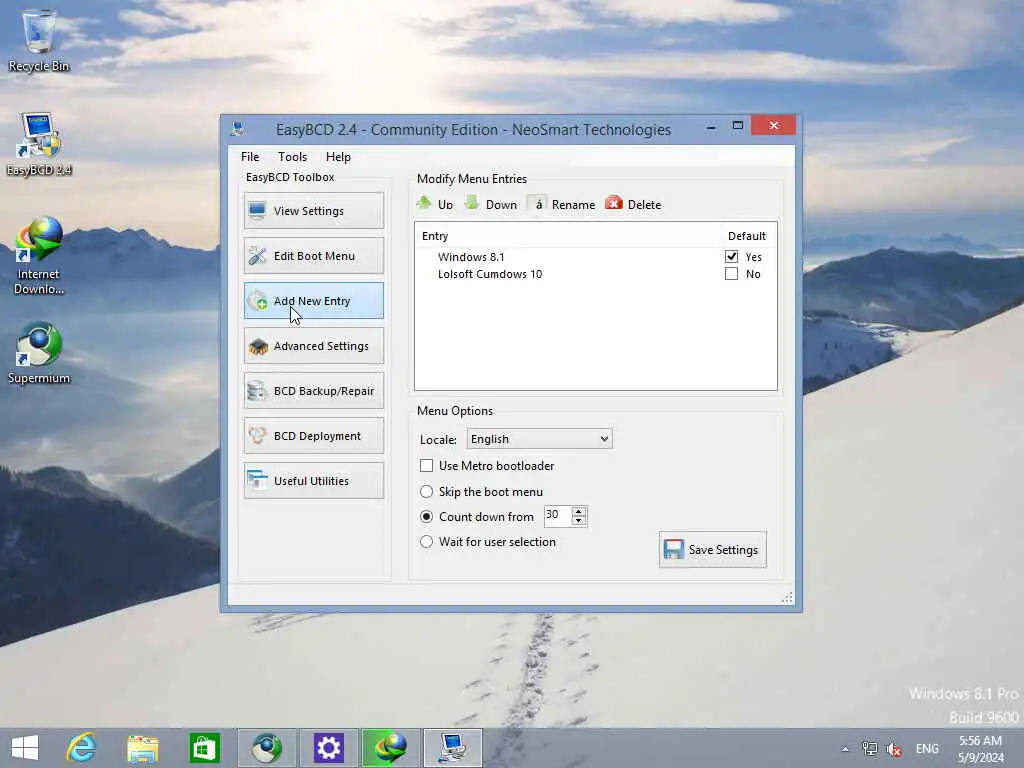Viewport: 1024px width, 768px height.
Task: Enable Use Metro bootloader checkbox
Action: [426, 466]
